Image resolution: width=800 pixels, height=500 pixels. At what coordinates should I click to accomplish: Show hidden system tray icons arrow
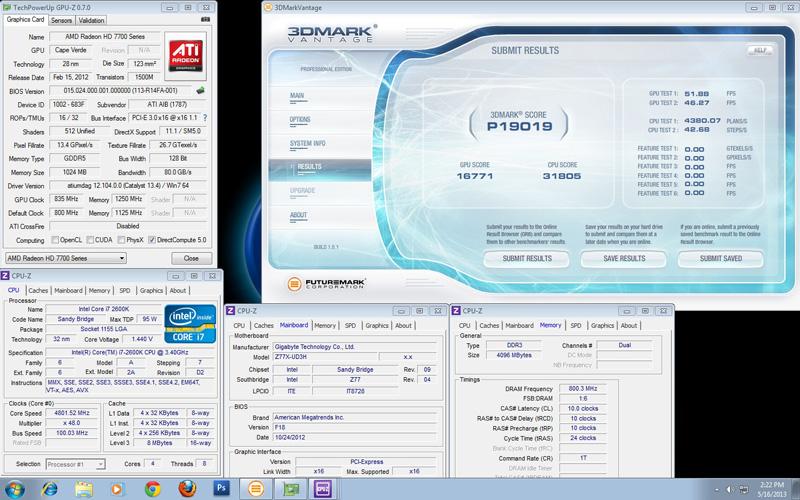tap(716, 490)
